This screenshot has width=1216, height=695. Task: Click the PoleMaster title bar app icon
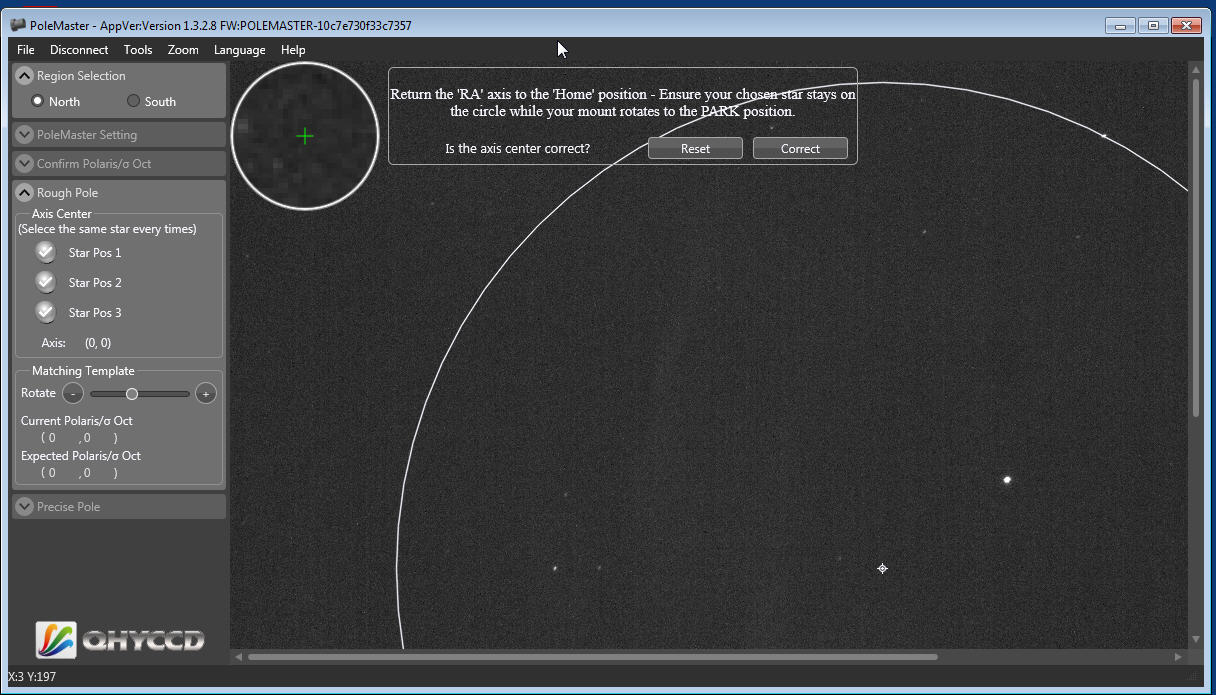point(18,25)
